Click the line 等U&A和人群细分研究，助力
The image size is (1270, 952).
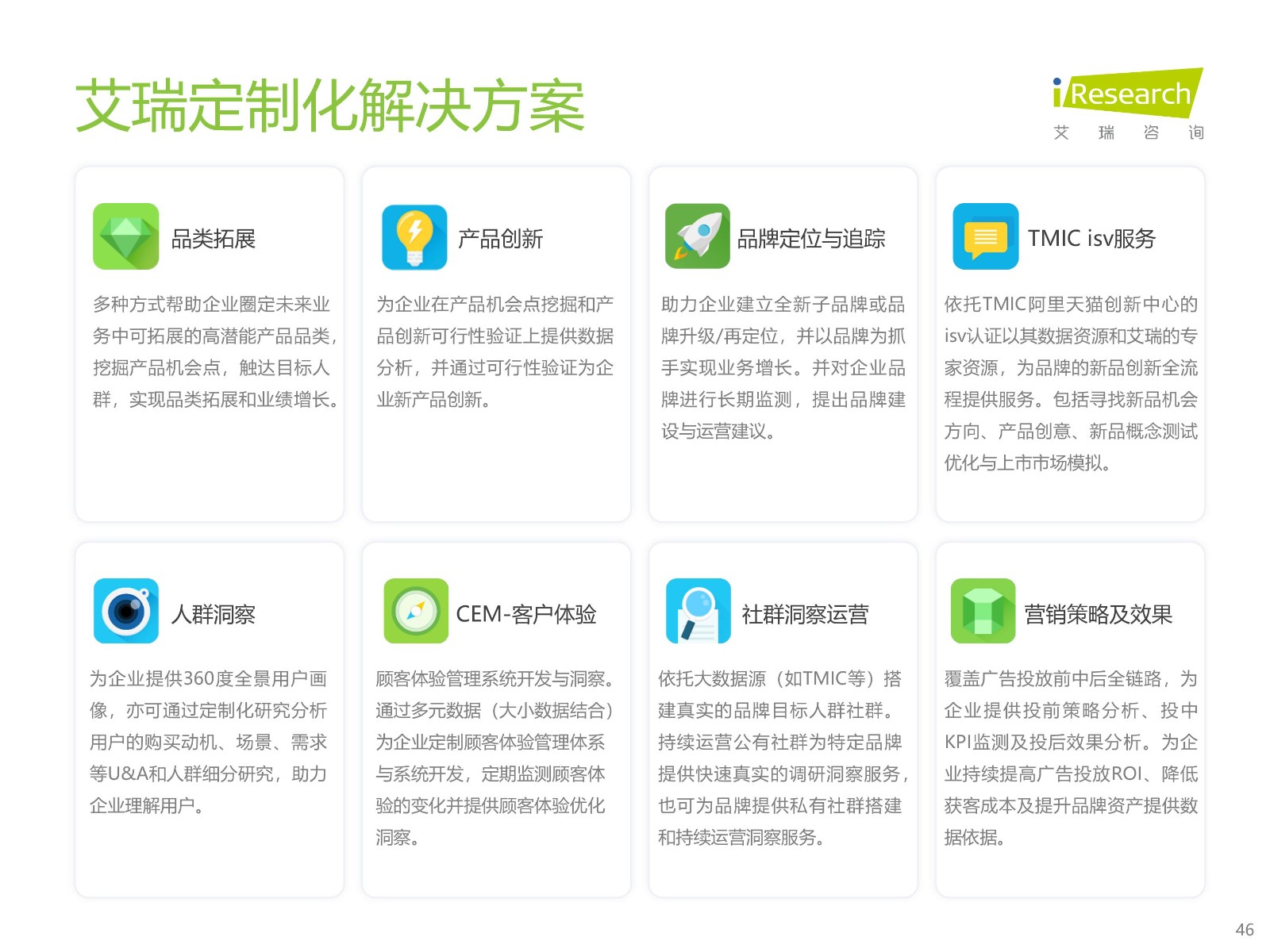pos(208,774)
